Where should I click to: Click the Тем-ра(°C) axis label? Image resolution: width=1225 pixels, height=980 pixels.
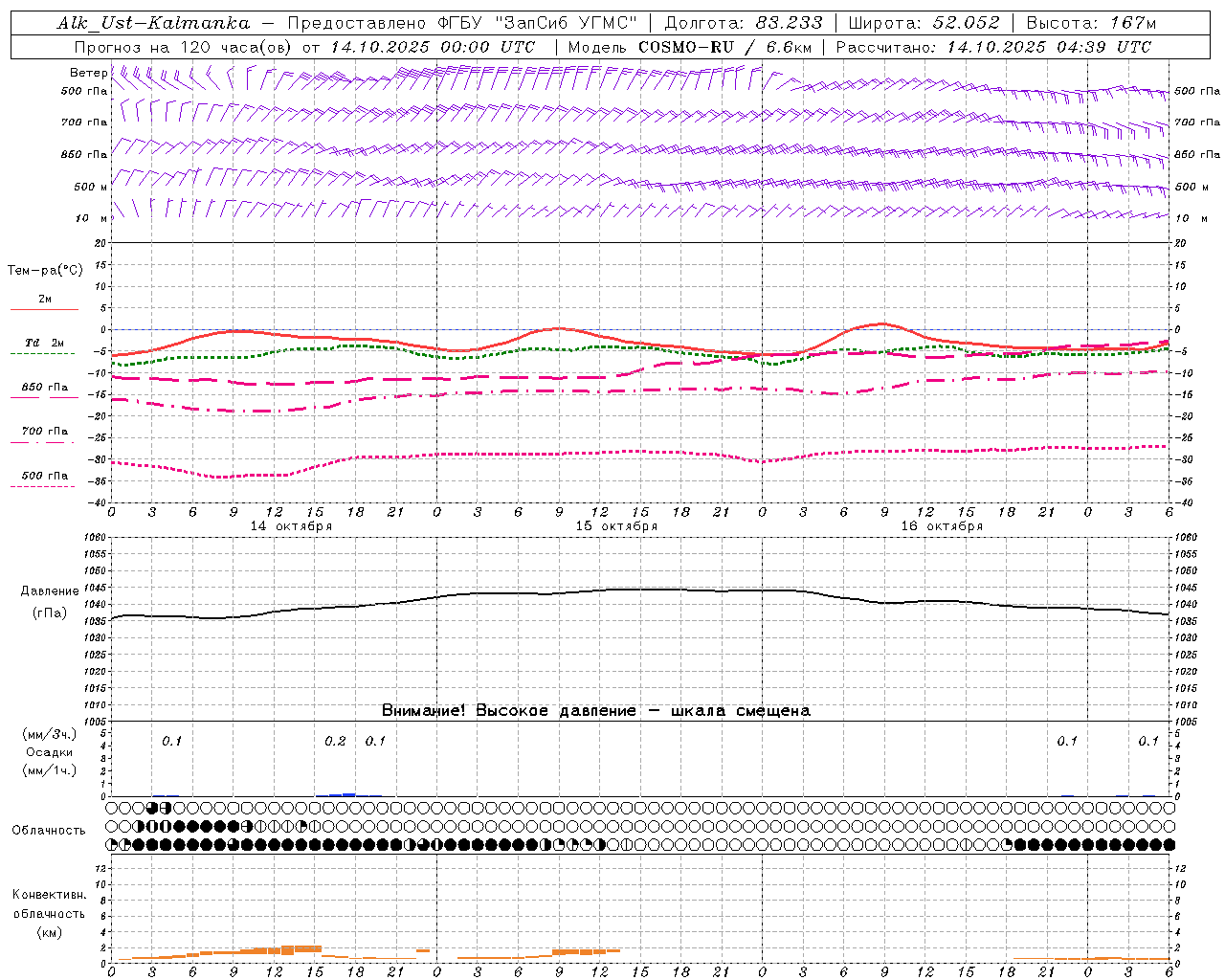pos(45,271)
